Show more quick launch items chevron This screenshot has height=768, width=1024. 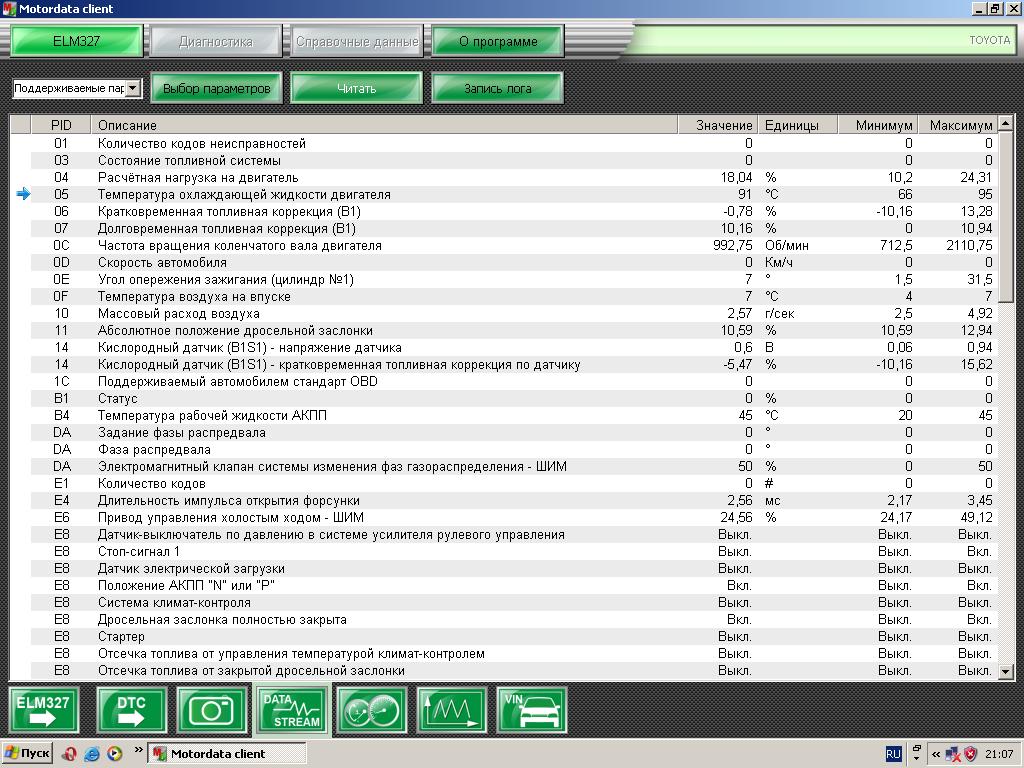click(x=138, y=750)
